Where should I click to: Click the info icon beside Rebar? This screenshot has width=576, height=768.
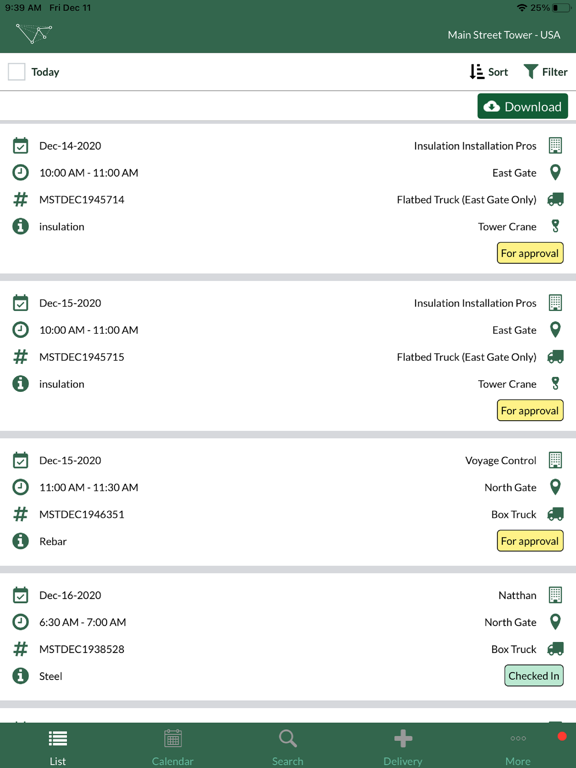(x=20, y=541)
